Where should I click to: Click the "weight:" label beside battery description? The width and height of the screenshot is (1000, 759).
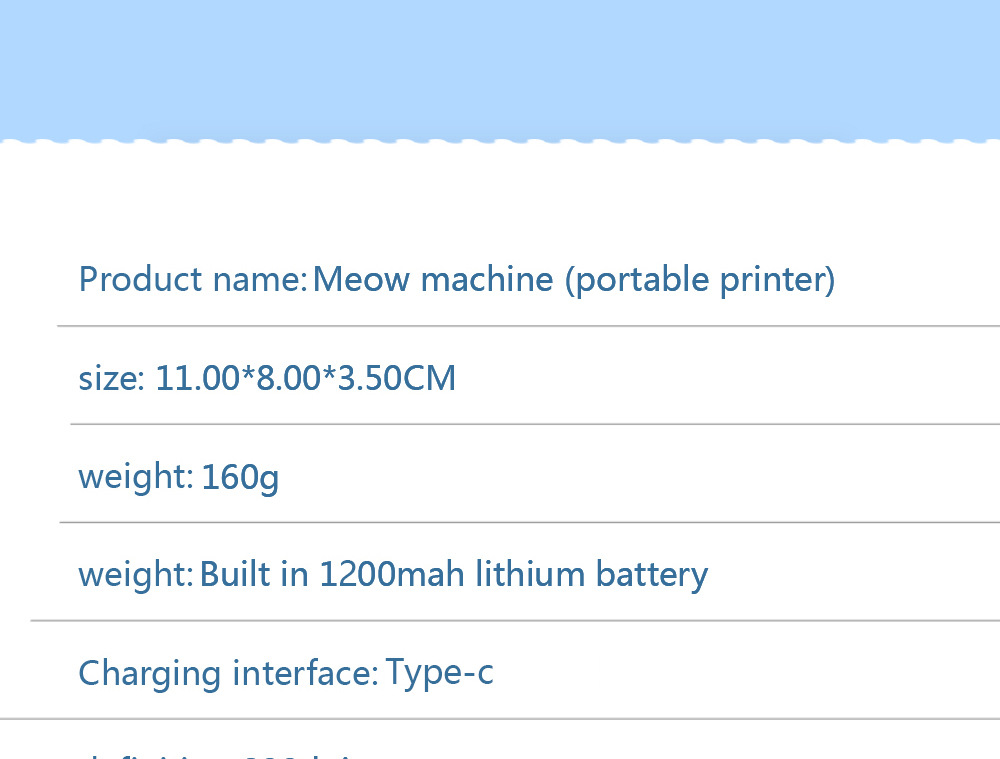point(135,574)
